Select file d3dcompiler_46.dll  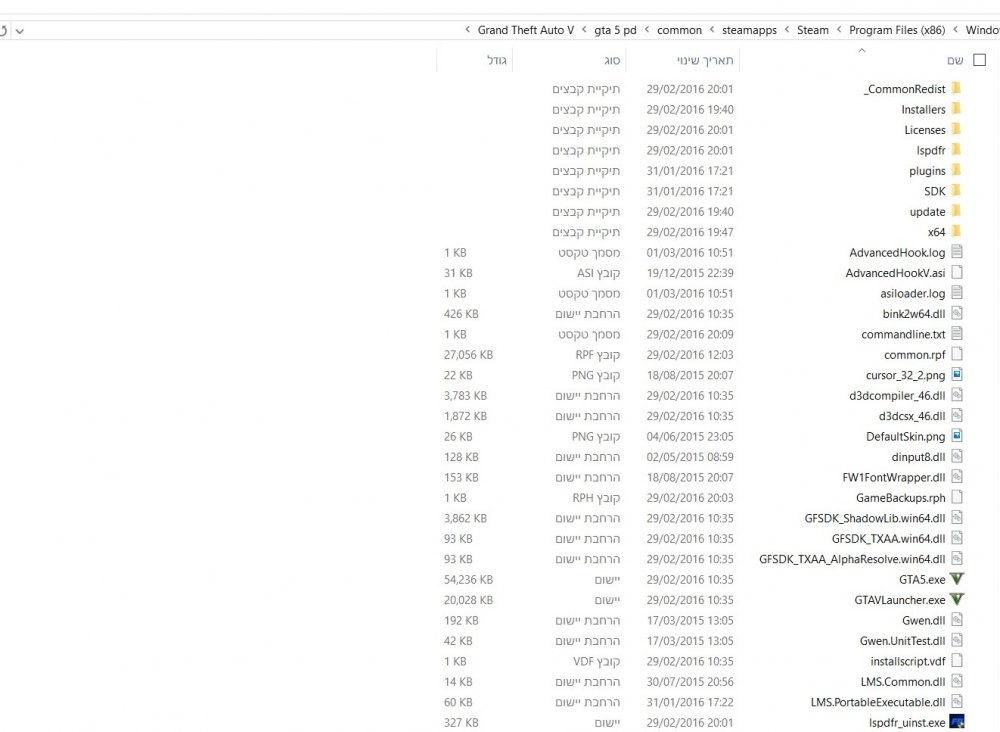(x=897, y=395)
